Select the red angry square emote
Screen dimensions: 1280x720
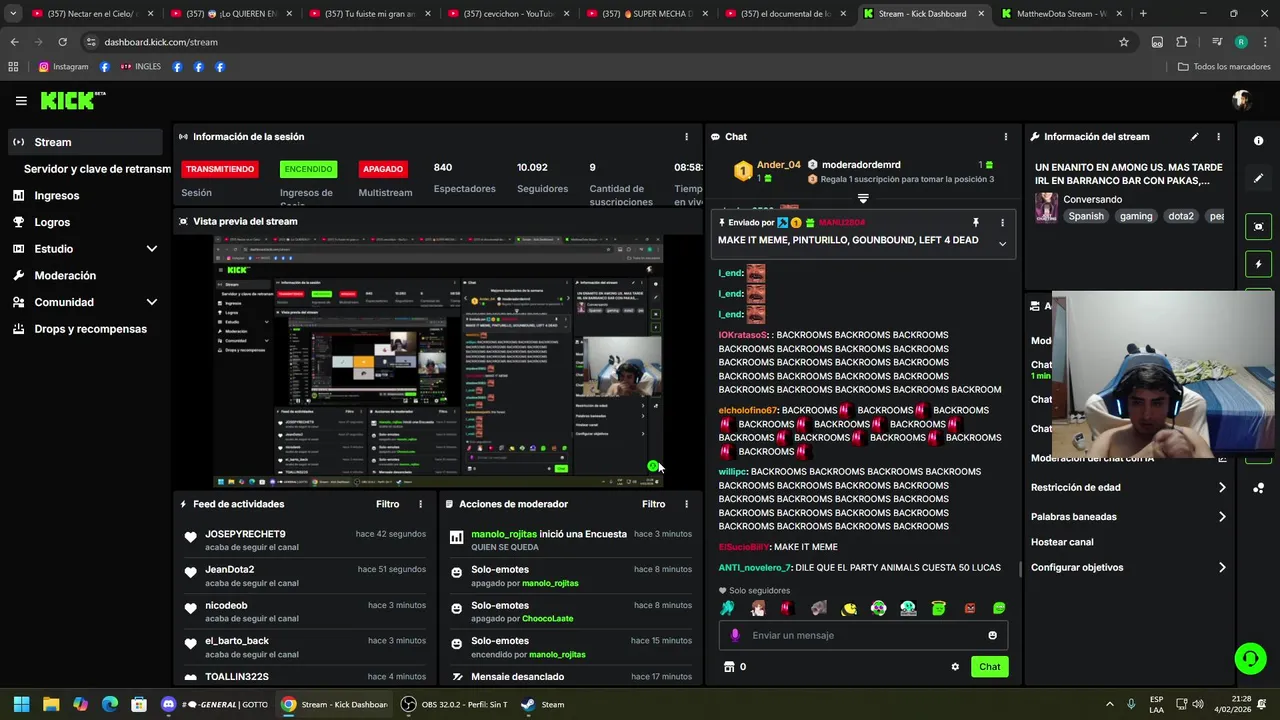969,608
